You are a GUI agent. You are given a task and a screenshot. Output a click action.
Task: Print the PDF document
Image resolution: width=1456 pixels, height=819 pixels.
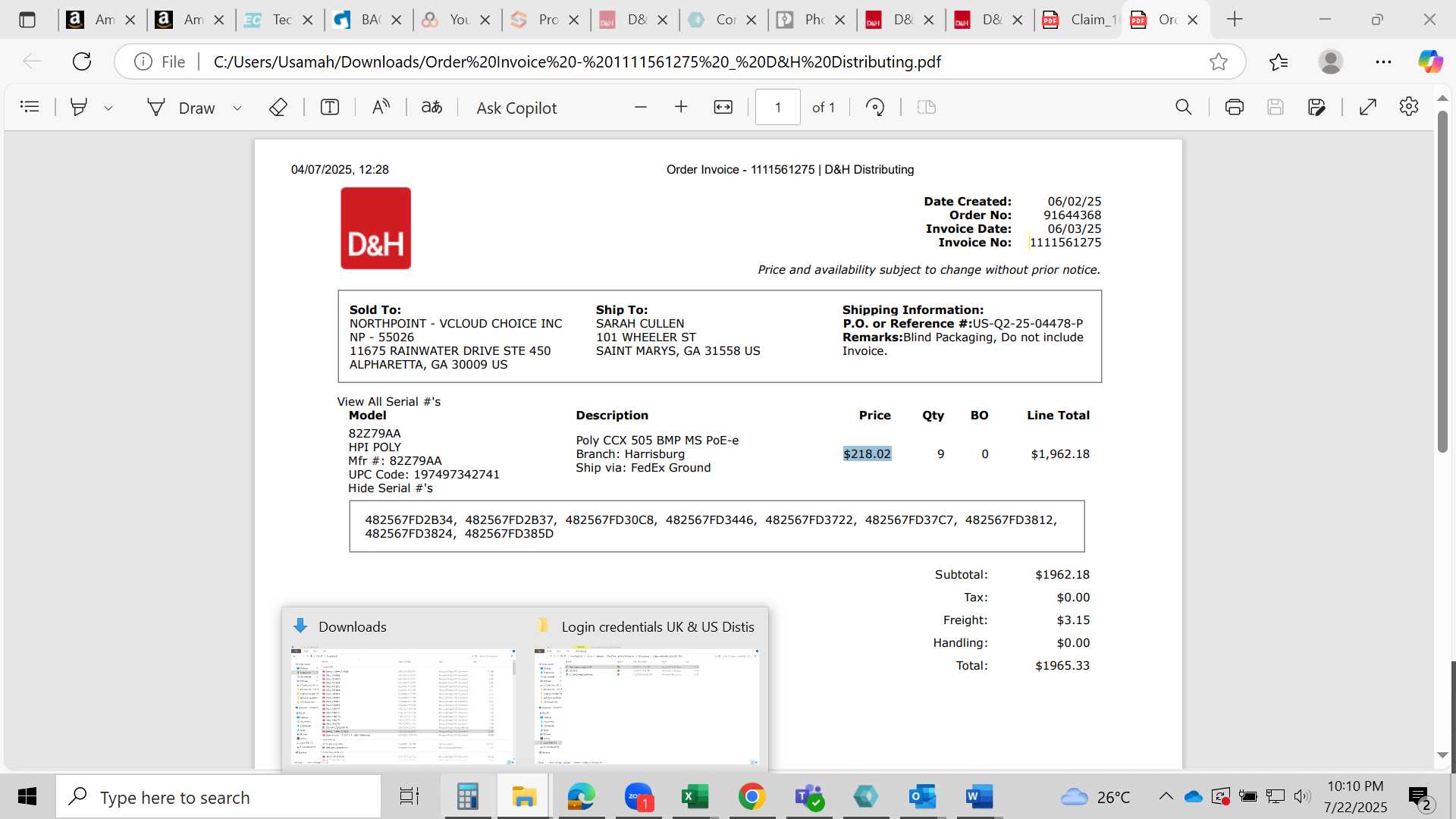tap(1235, 107)
